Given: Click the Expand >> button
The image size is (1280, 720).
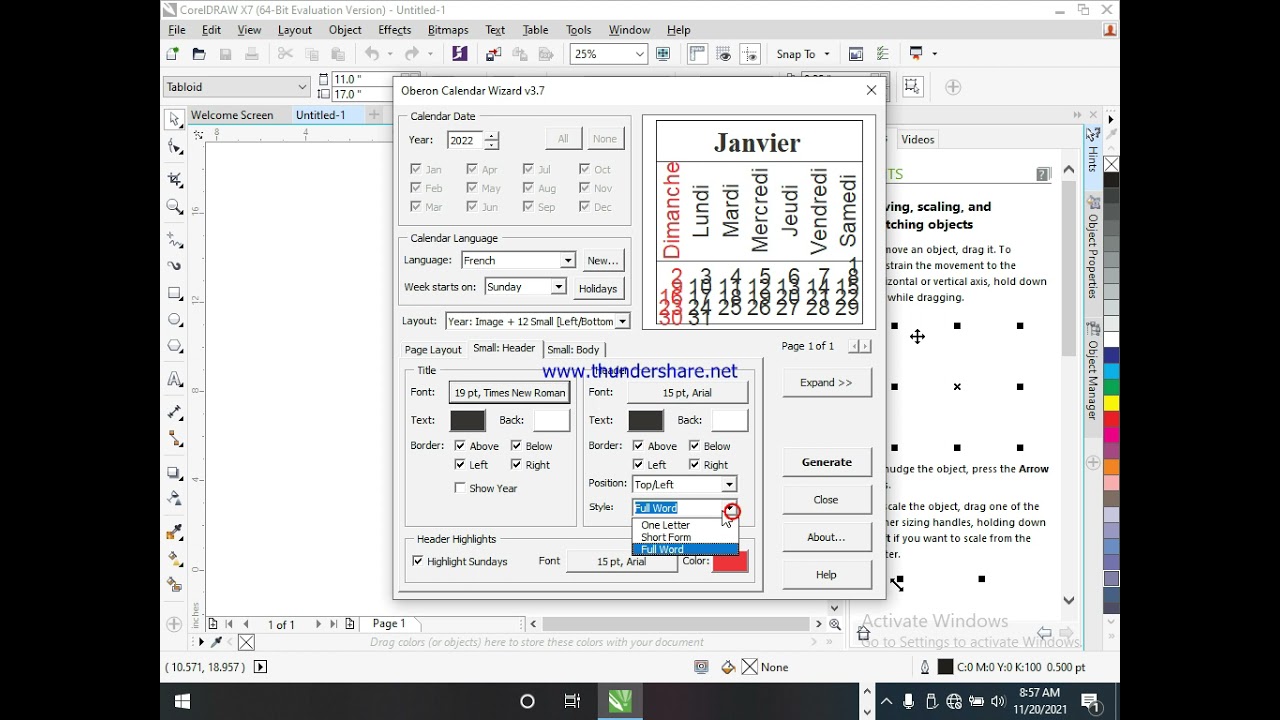Looking at the screenshot, I should click(827, 383).
